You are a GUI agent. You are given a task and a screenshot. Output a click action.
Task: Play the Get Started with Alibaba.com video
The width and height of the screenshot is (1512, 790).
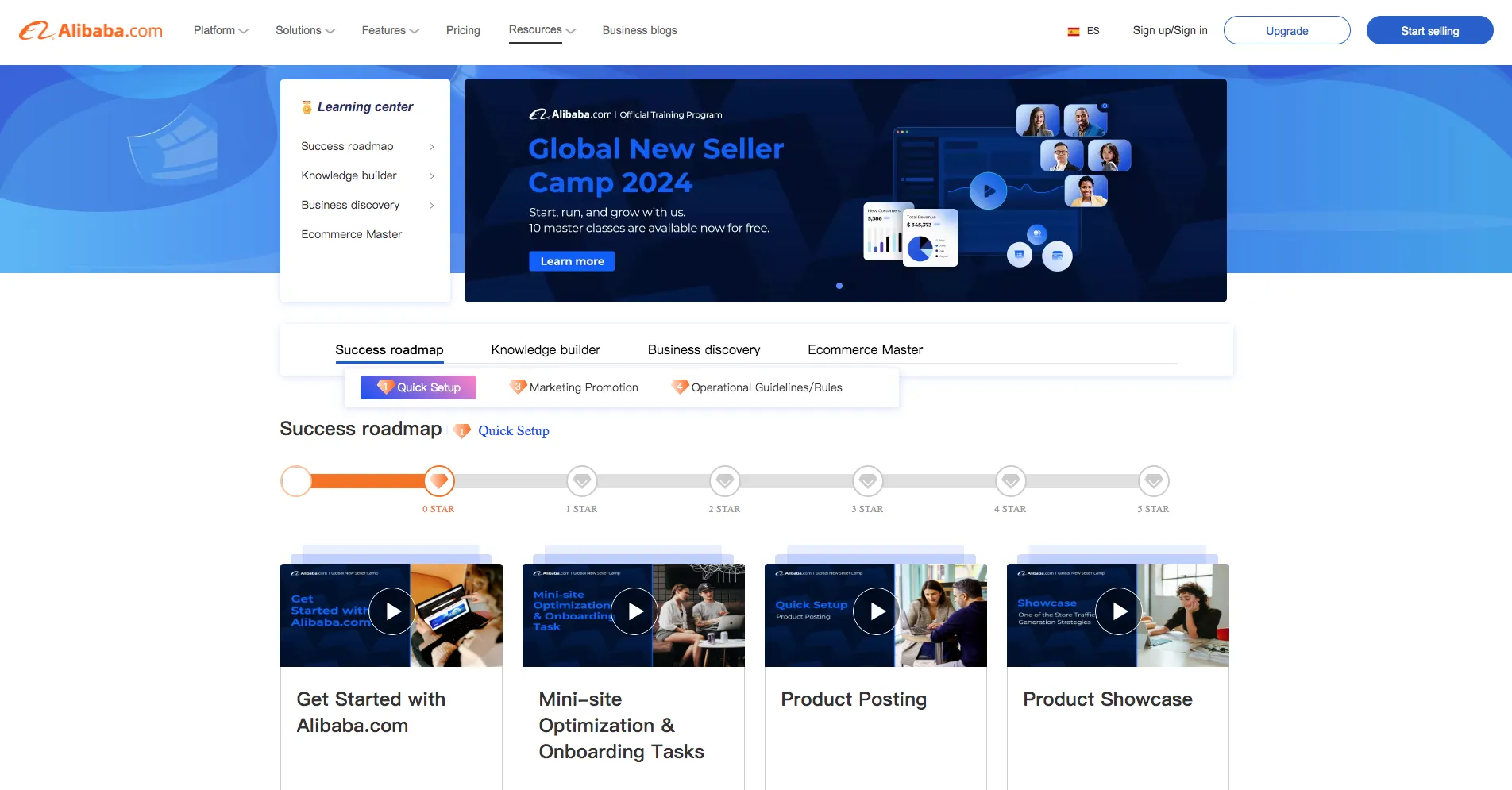tap(392, 611)
